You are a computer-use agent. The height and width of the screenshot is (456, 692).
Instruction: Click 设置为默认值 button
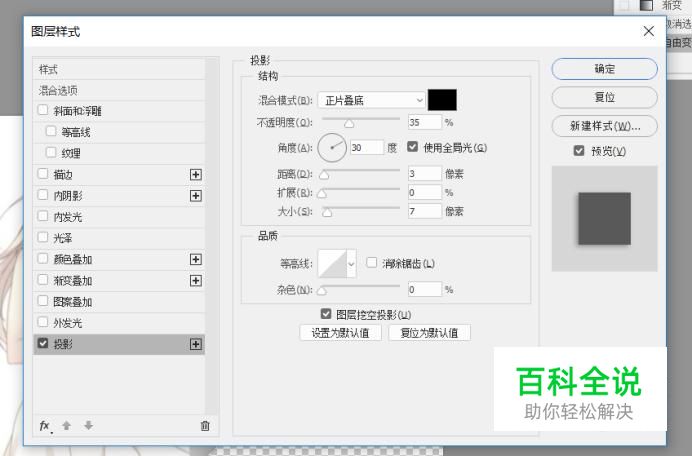(x=340, y=333)
